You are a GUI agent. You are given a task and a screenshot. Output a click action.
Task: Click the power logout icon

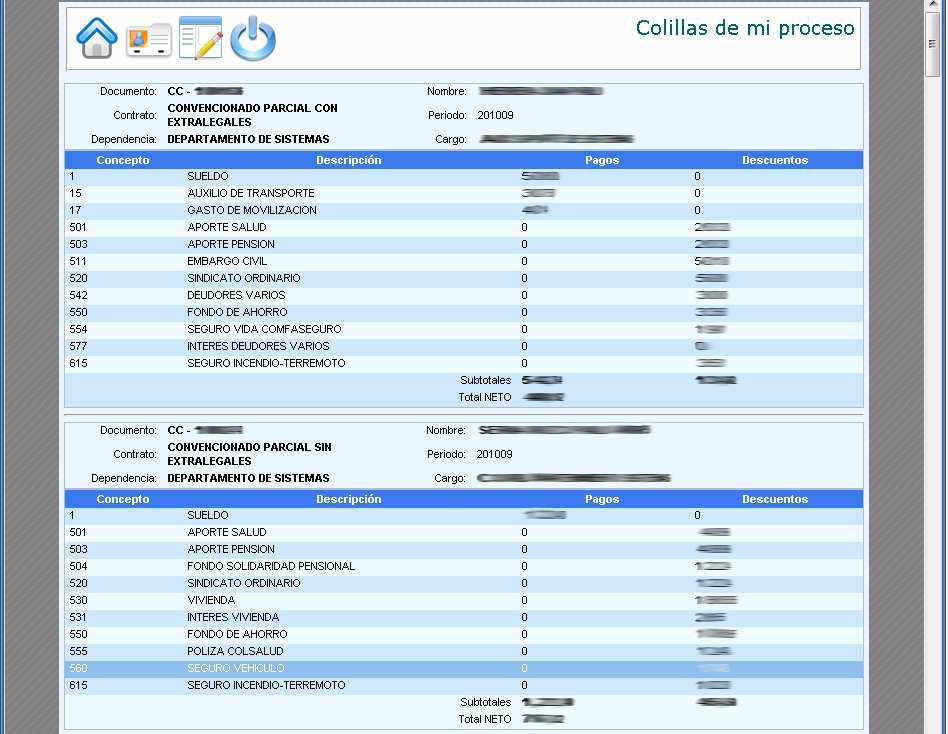pyautogui.click(x=252, y=38)
